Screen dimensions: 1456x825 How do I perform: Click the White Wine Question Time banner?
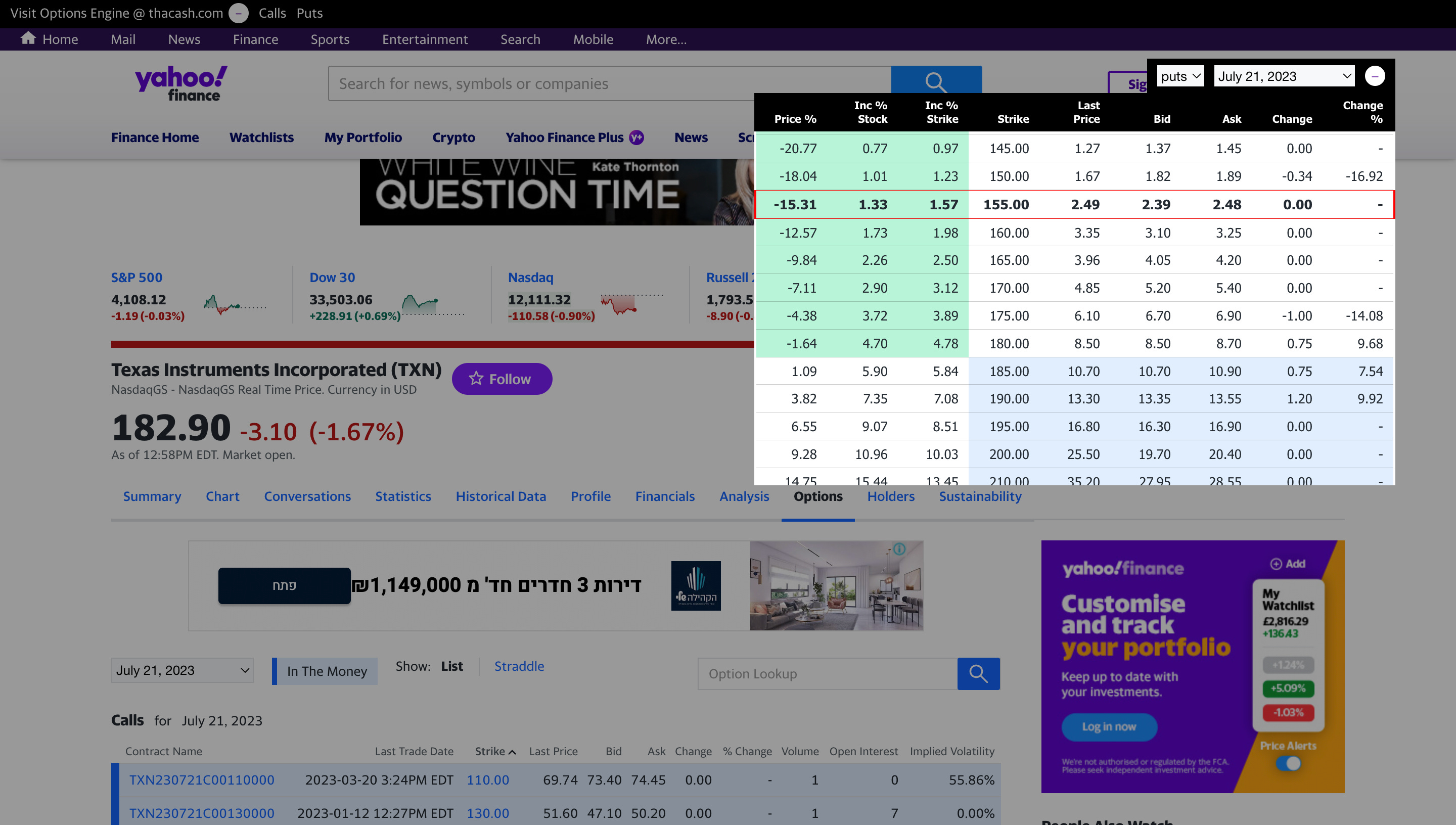click(557, 192)
